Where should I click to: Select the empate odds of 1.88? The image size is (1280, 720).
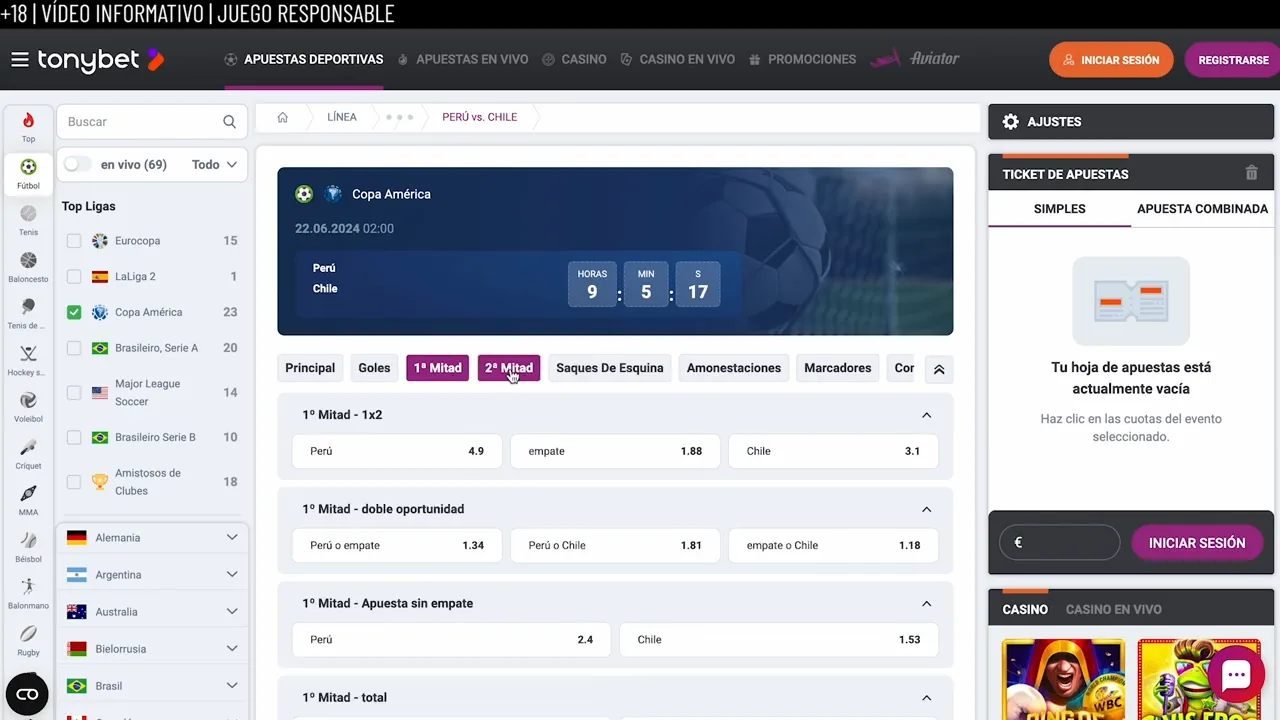coord(615,451)
